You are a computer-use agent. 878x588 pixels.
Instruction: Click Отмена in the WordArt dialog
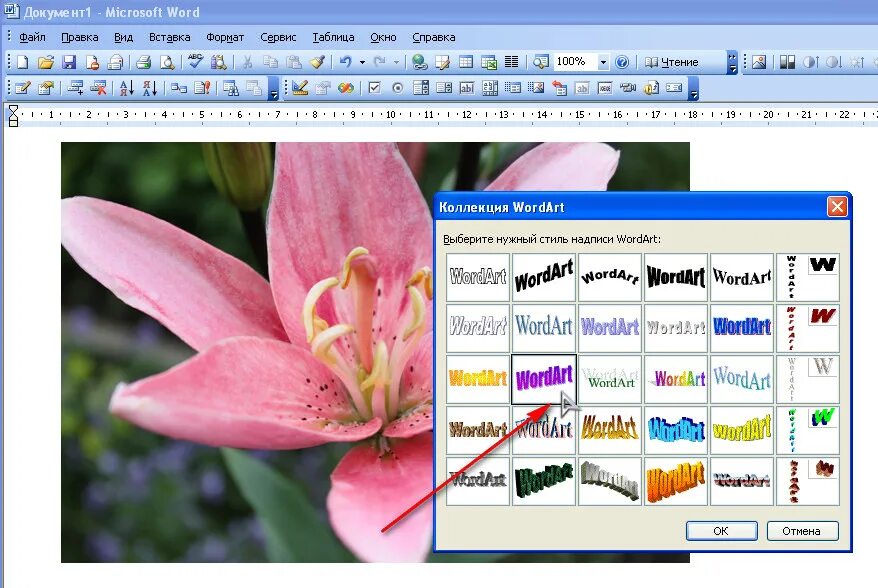(802, 531)
